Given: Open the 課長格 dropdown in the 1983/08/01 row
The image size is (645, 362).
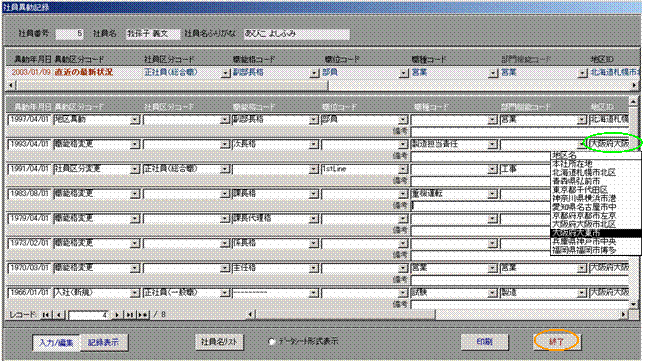Looking at the screenshot, I should click(x=314, y=194).
